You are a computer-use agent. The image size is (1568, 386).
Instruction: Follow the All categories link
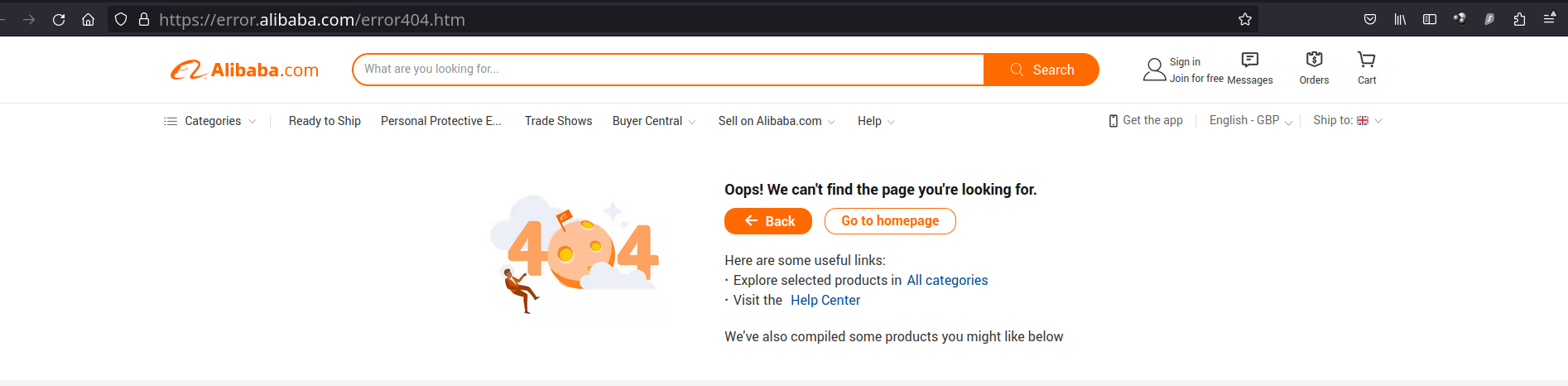(947, 280)
